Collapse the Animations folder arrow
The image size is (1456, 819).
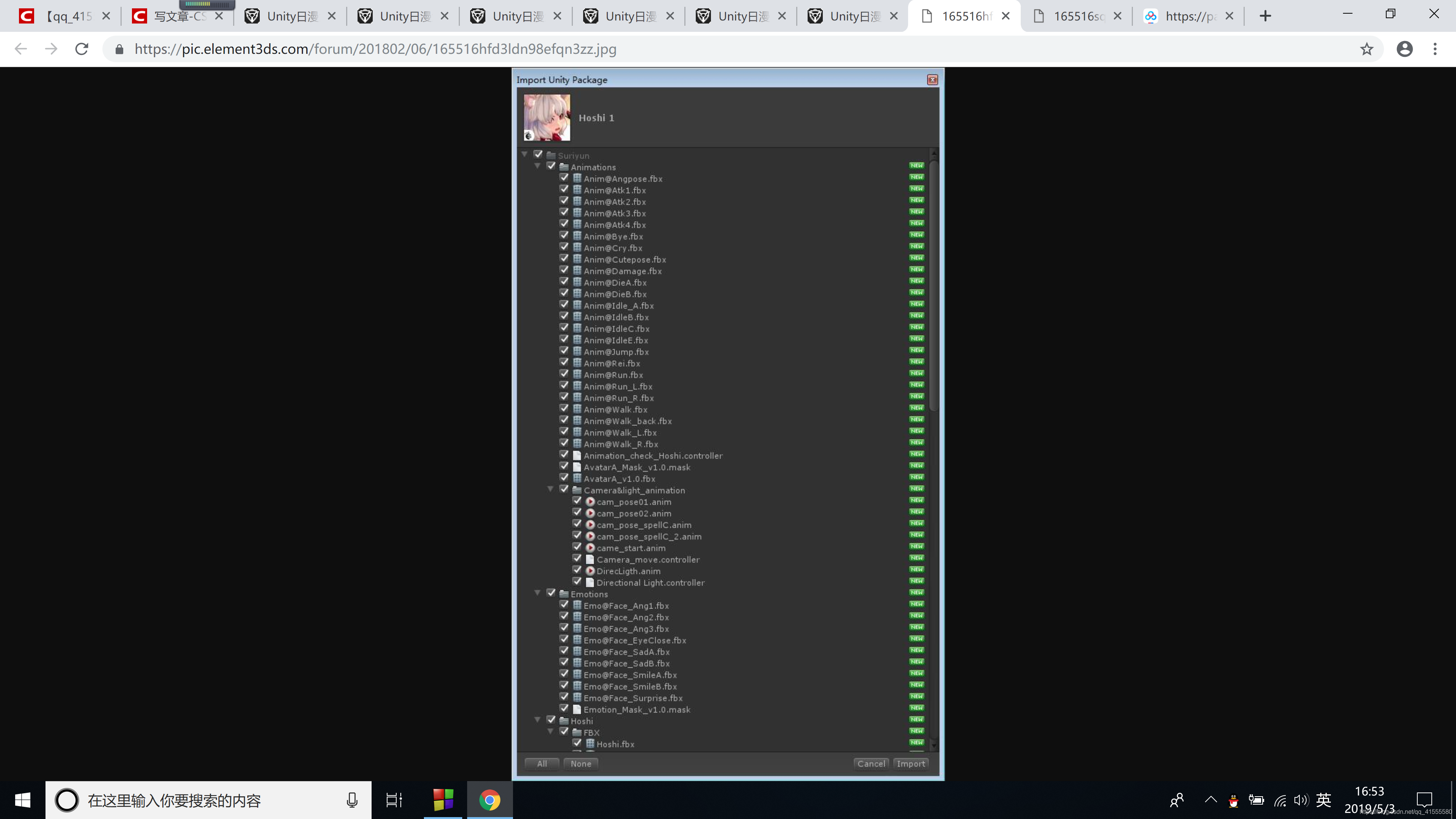(538, 166)
